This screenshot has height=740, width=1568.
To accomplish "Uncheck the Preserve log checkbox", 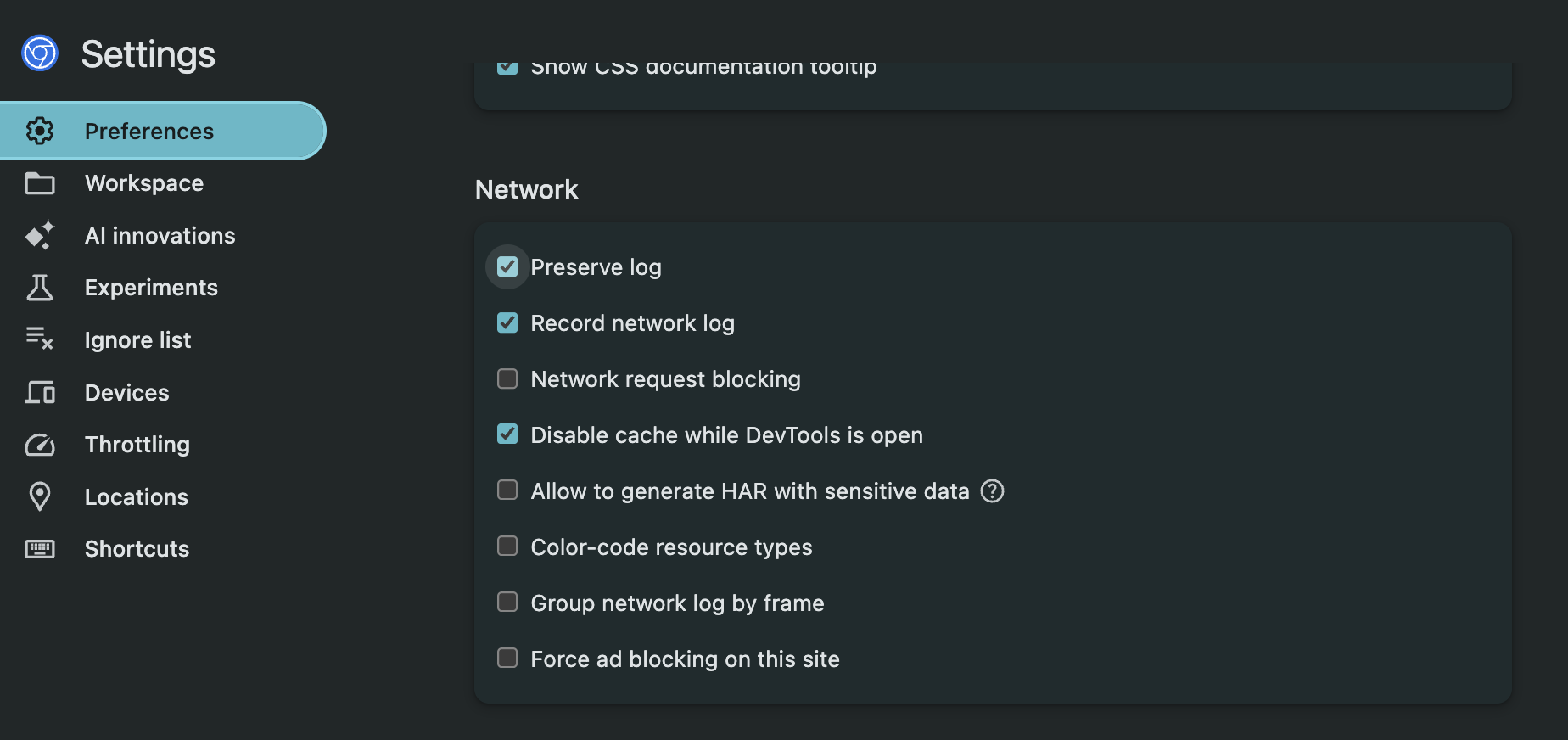I will tap(507, 267).
